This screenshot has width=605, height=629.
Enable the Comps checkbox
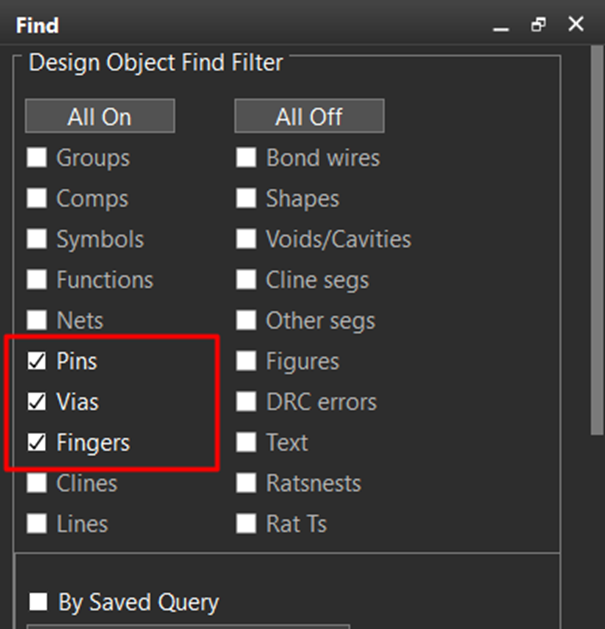[x=37, y=199]
